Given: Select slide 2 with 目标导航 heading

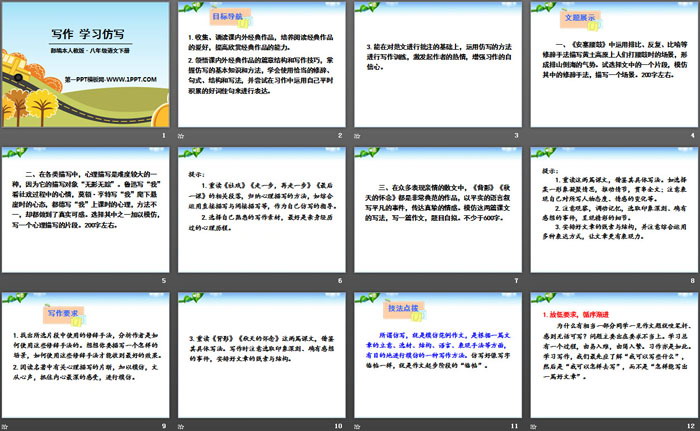Looking at the screenshot, I should (x=261, y=65).
